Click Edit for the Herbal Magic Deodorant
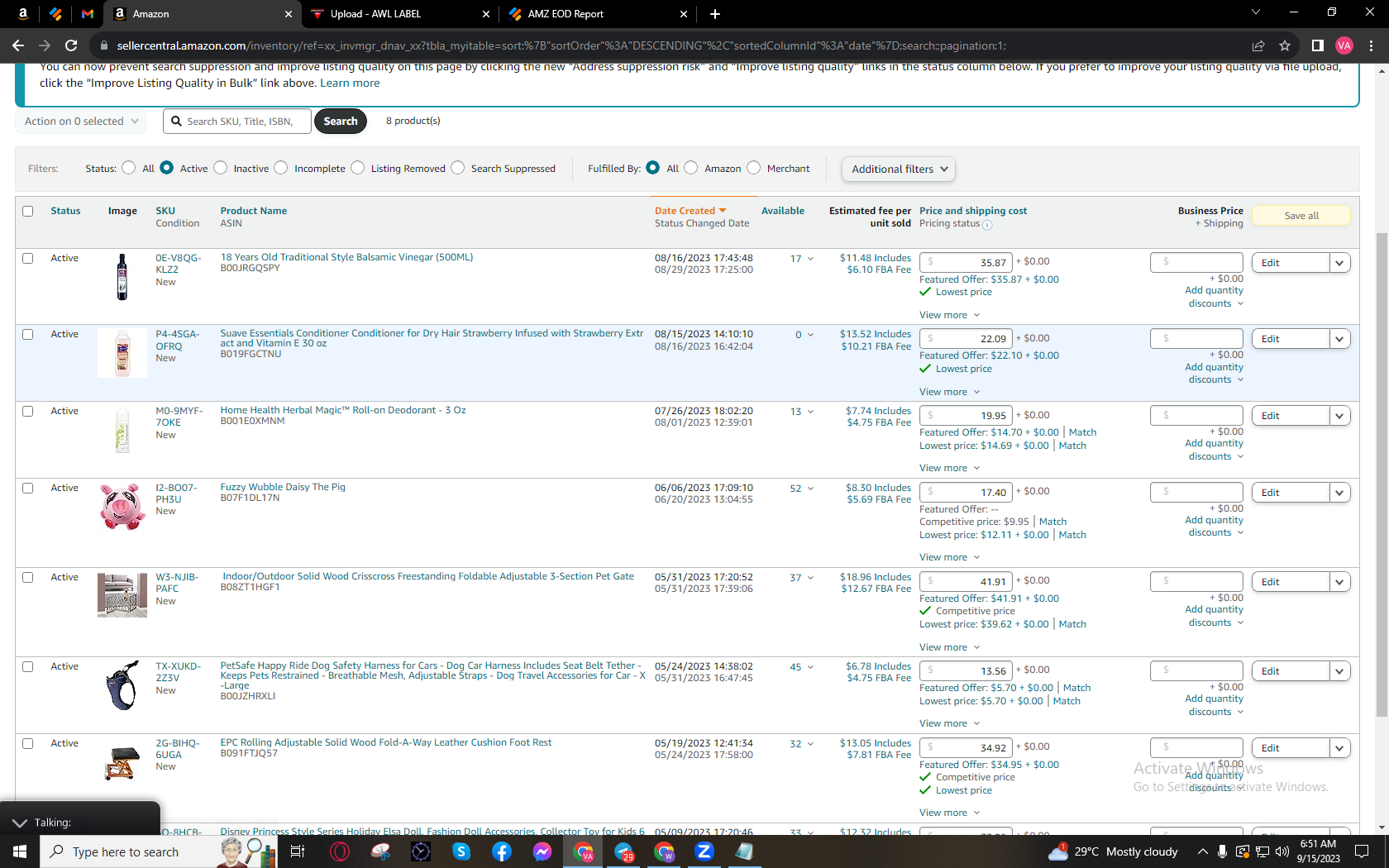 (x=1291, y=416)
